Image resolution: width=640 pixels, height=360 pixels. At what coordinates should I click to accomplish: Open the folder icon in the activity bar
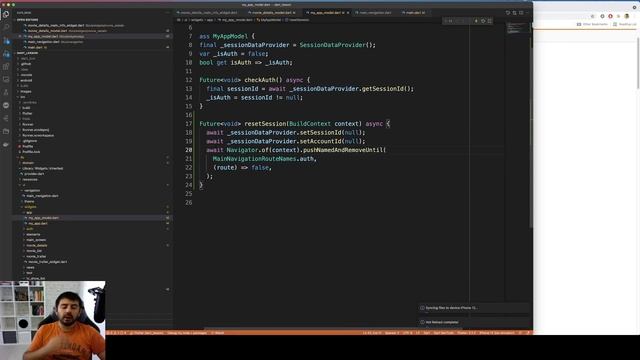[x=6, y=131]
